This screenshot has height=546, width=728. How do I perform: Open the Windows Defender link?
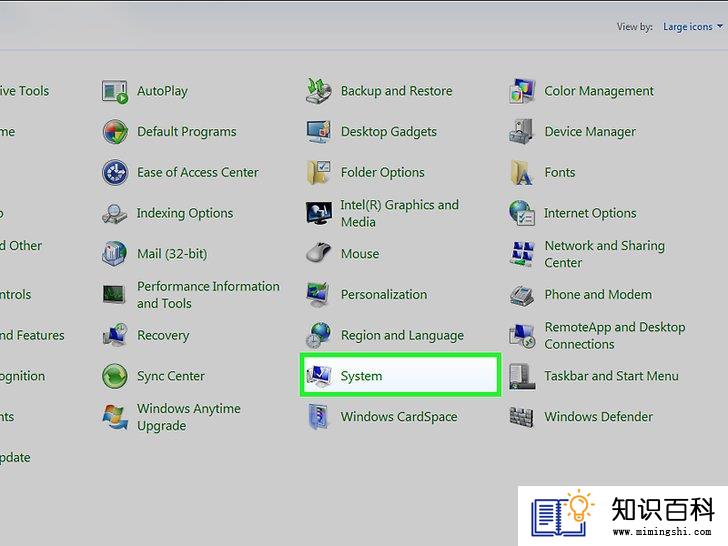coord(598,416)
